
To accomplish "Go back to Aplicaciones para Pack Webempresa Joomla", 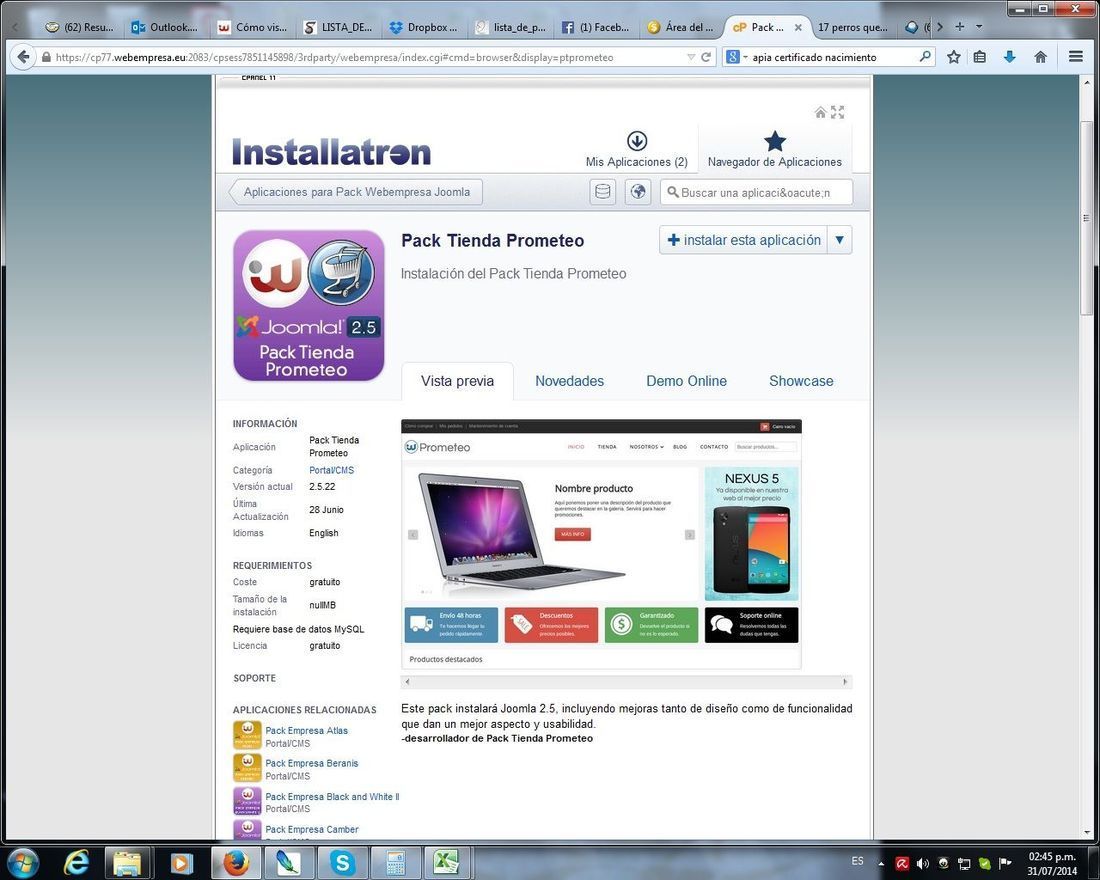I will click(x=356, y=192).
